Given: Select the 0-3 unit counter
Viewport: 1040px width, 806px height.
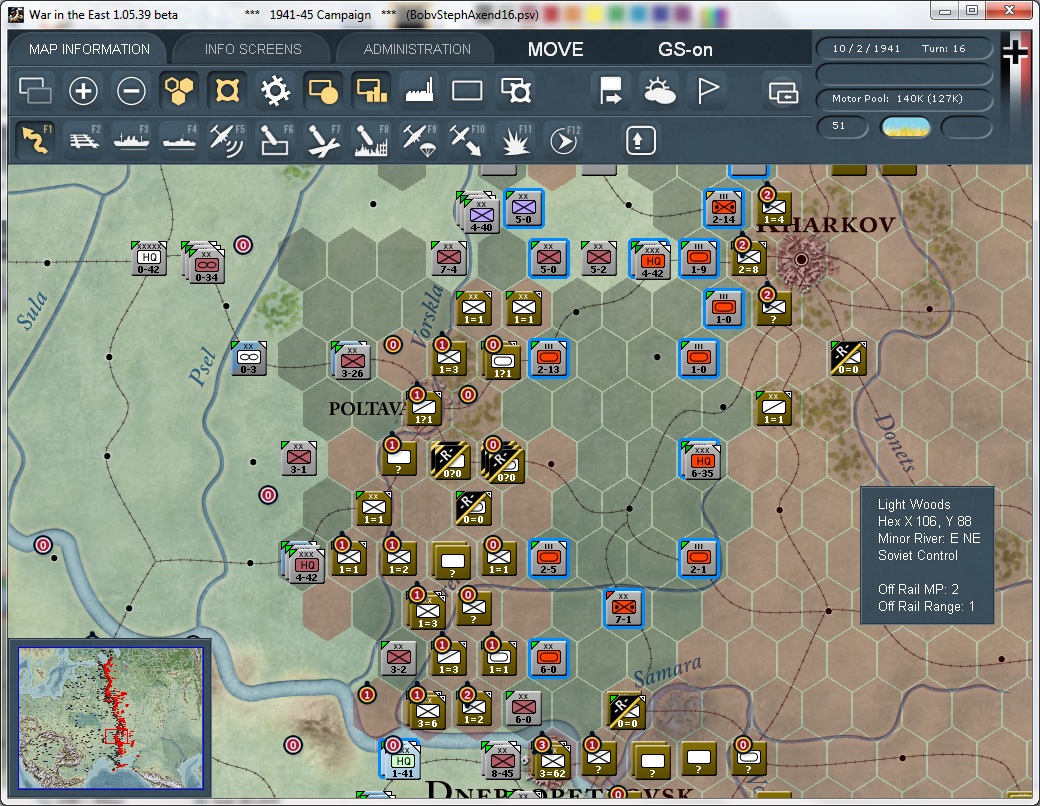Looking at the screenshot, I should pos(249,358).
